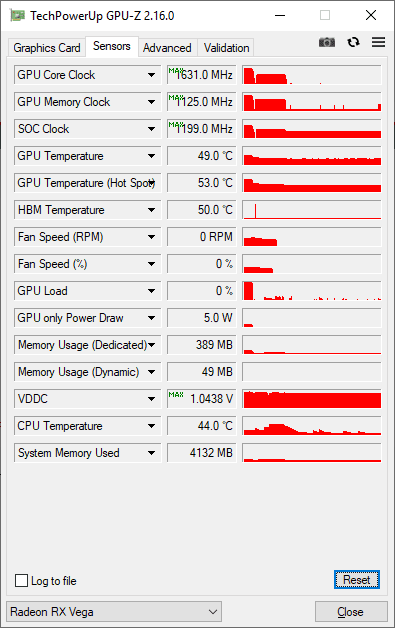Viewport: 395px width, 628px height.
Task: Click the GPU Memory Clock value field
Action: 202,102
